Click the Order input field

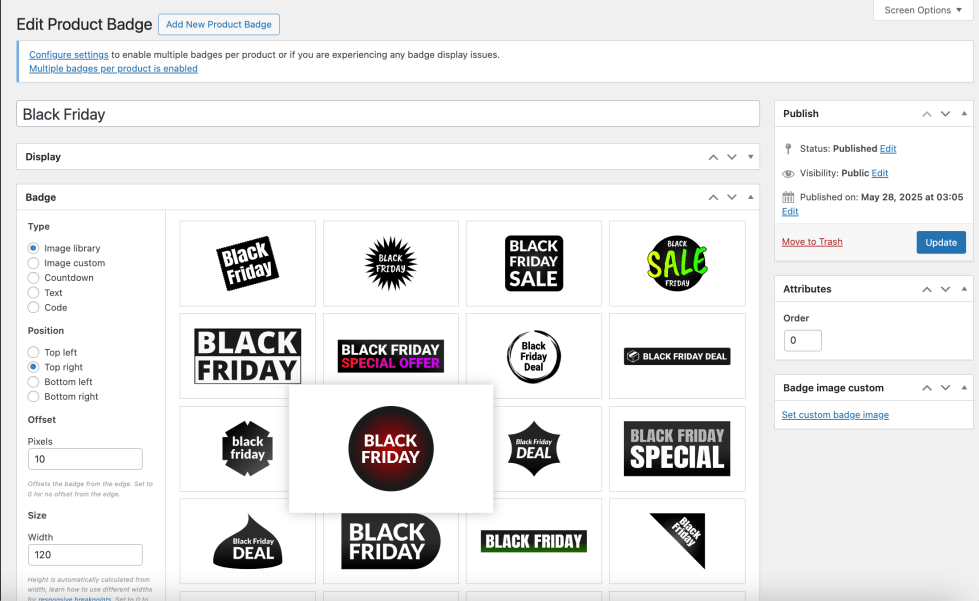(x=802, y=340)
